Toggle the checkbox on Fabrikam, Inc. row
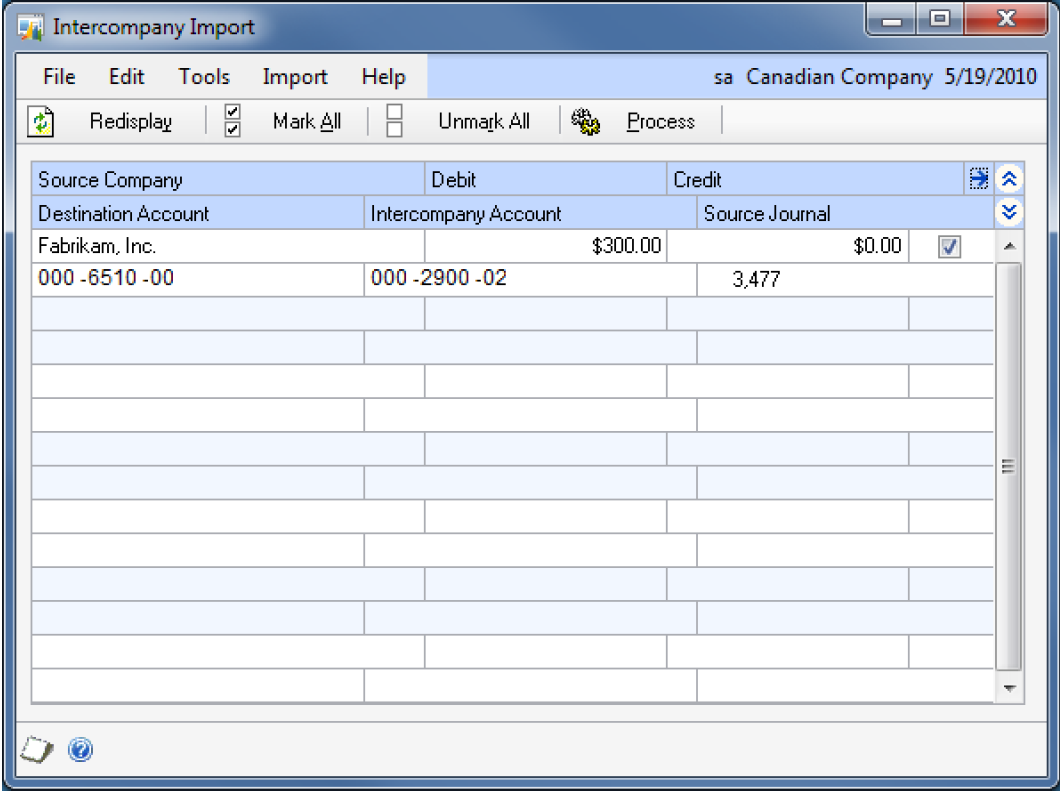This screenshot has height=792, width=1060. pos(949,247)
